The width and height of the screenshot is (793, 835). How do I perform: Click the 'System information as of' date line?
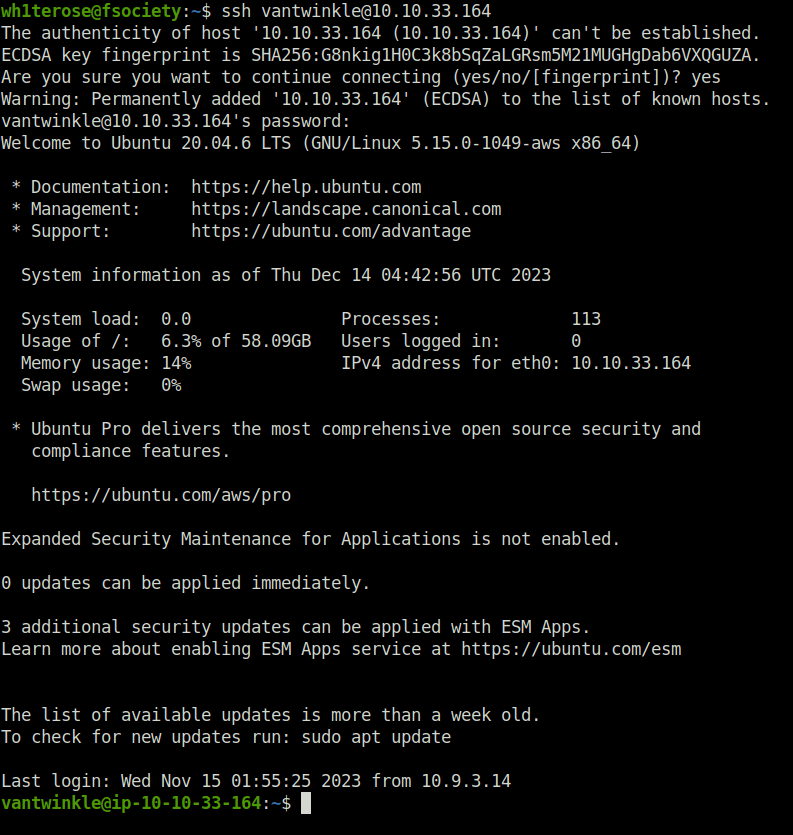pos(286,275)
